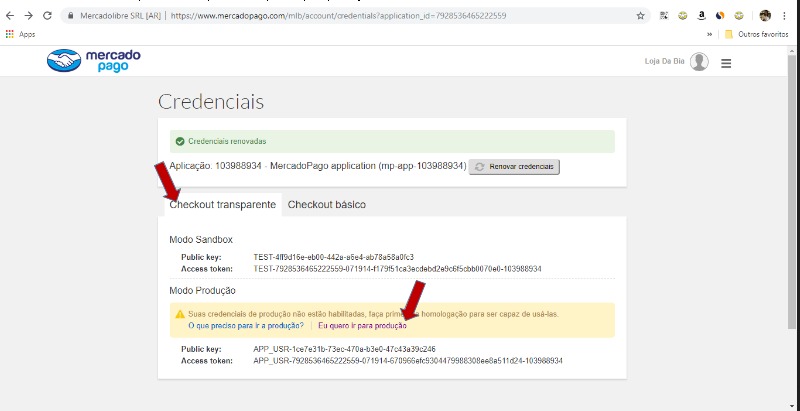Viewport: 800px width, 411px height.
Task: Click green extension icon beside profile avatar
Action: (738, 16)
